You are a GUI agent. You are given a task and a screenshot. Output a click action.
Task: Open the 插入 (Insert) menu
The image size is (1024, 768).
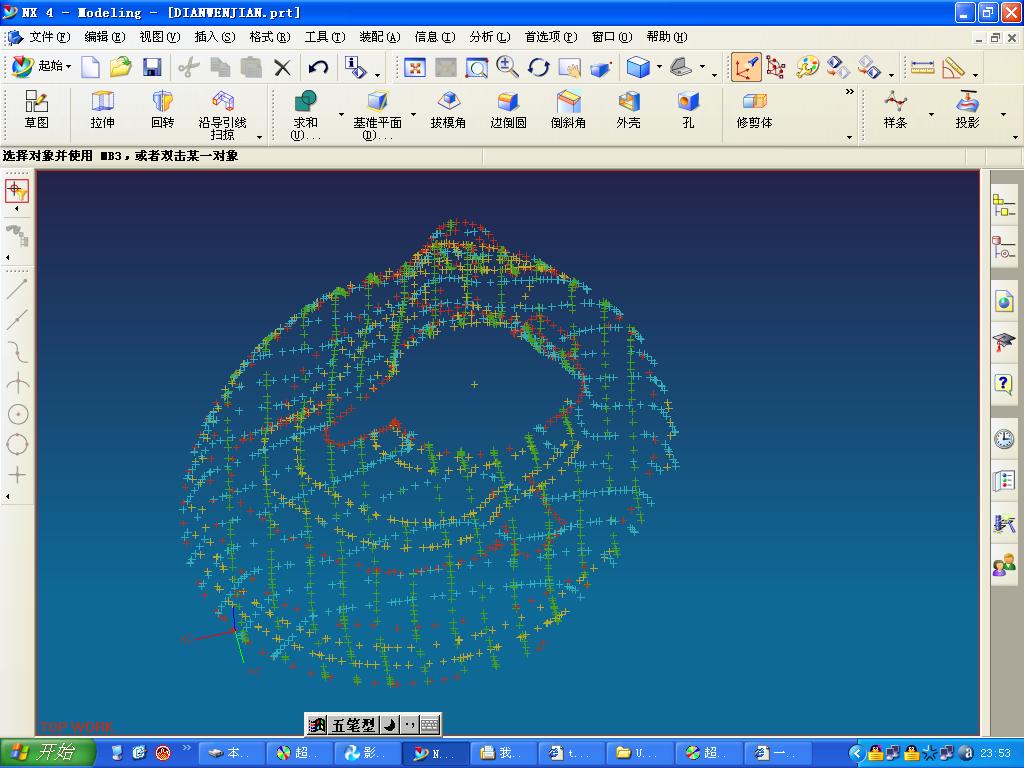click(214, 37)
